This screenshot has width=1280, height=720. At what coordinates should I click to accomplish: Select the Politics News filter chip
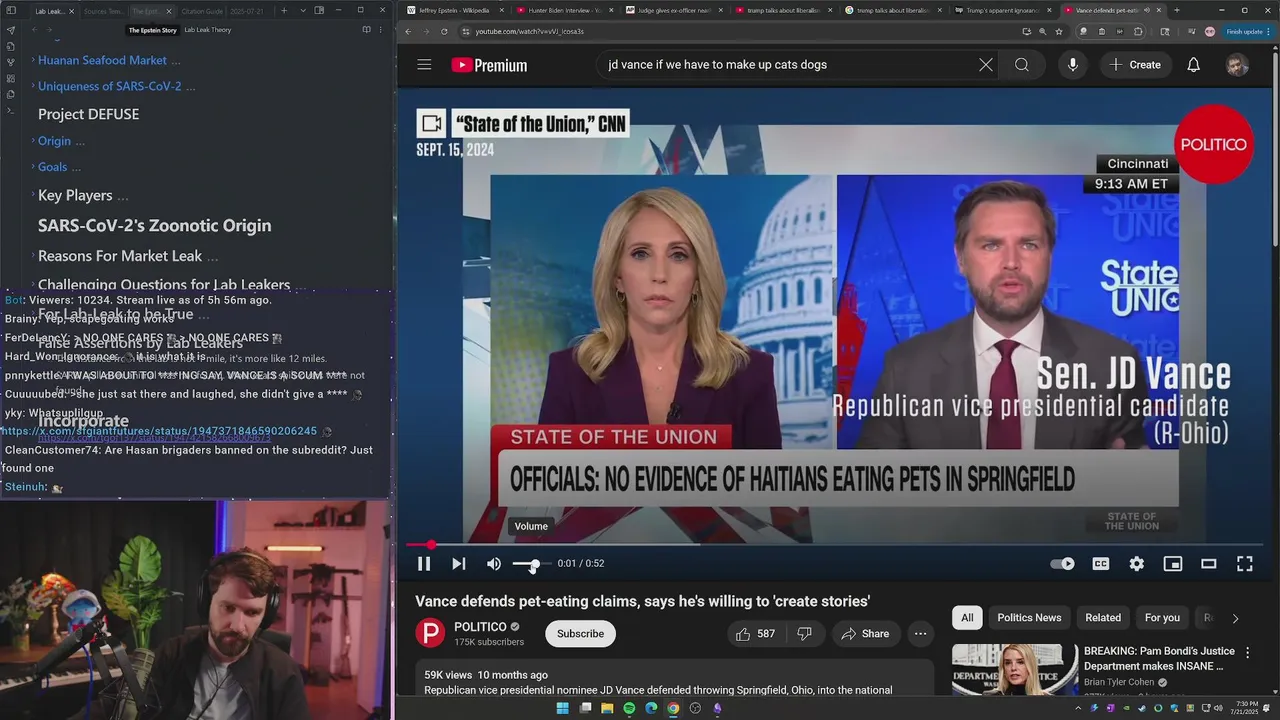pos(1029,618)
